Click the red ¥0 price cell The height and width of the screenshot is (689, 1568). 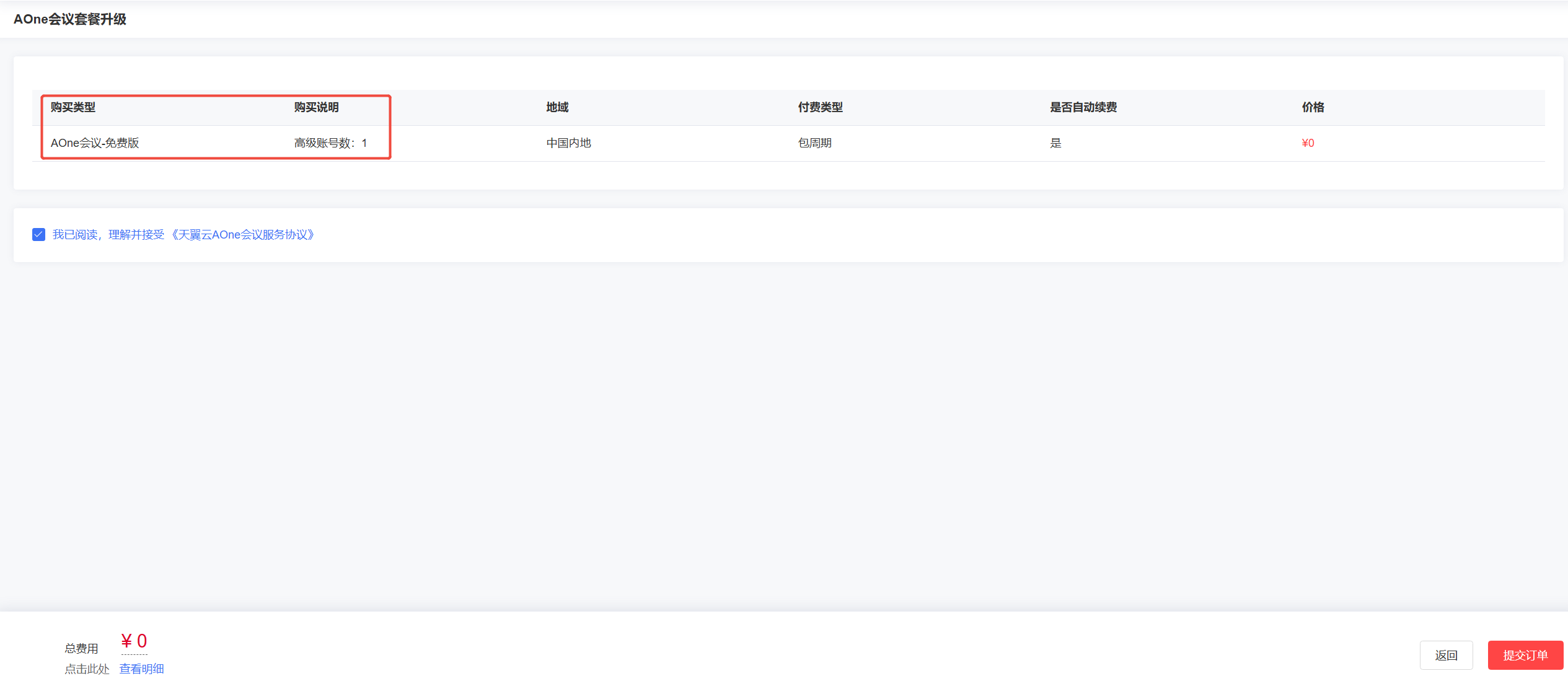click(x=1308, y=143)
